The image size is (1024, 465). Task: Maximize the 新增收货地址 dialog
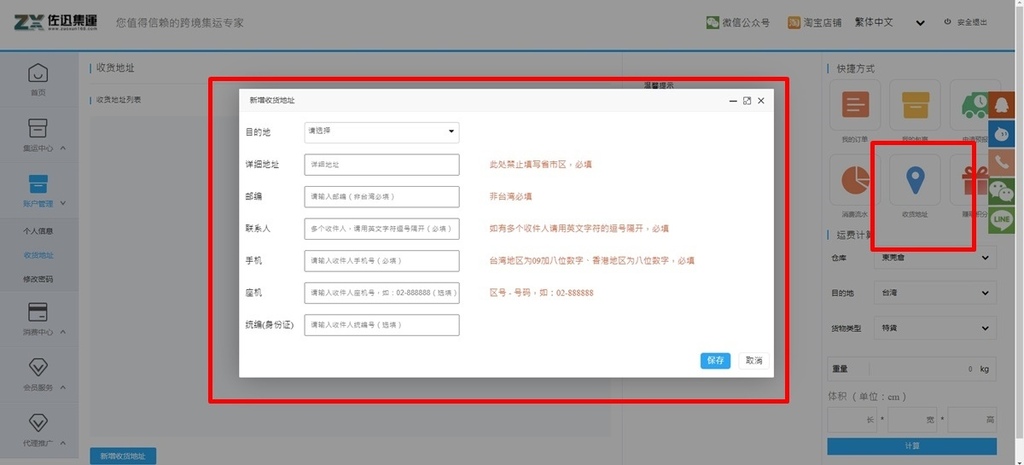[747, 101]
